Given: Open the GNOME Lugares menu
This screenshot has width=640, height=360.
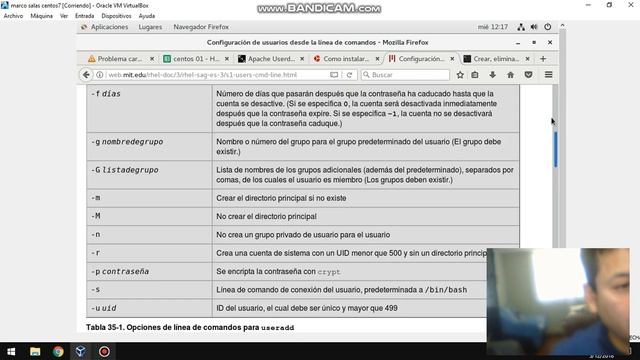Looking at the screenshot, I should (150, 27).
